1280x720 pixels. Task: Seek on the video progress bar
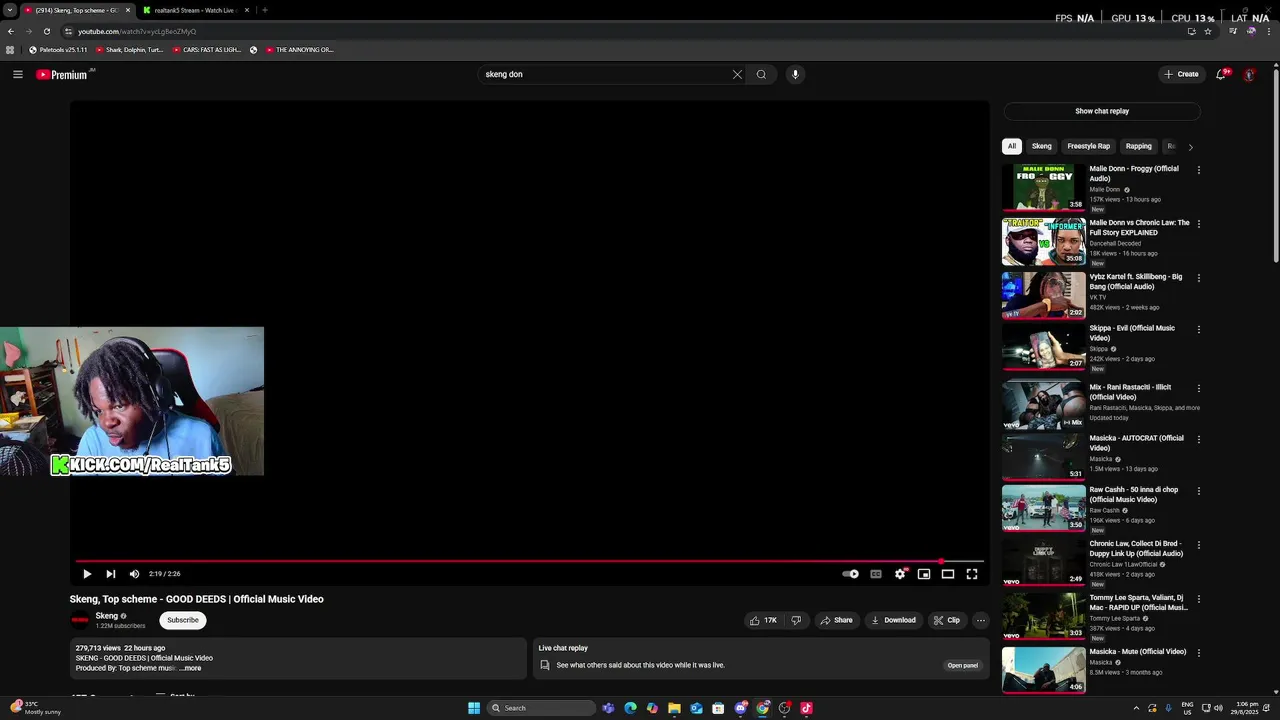point(529,561)
